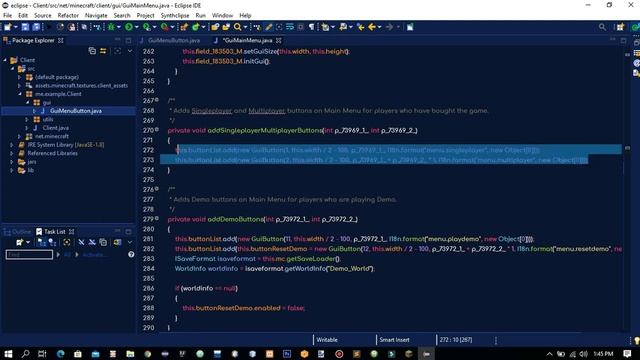Toggle Word Wrap toolbar icon
Image resolution: width=640 pixels, height=360 pixels.
pyautogui.click(x=290, y=27)
